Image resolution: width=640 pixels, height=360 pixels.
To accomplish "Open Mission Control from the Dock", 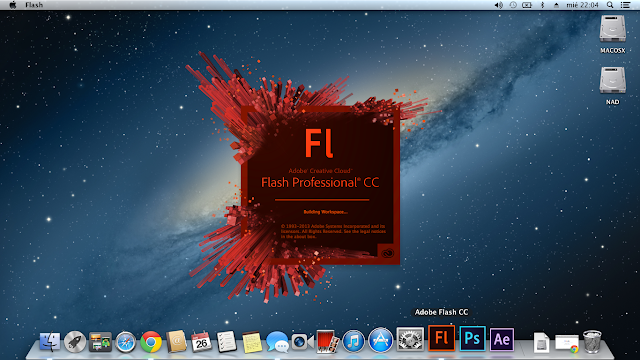I will click(100, 341).
